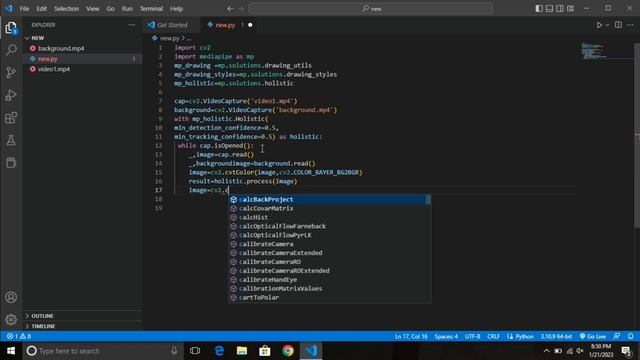Change indentation via Spaces: 4
Image resolution: width=640 pixels, height=360 pixels.
click(x=446, y=336)
